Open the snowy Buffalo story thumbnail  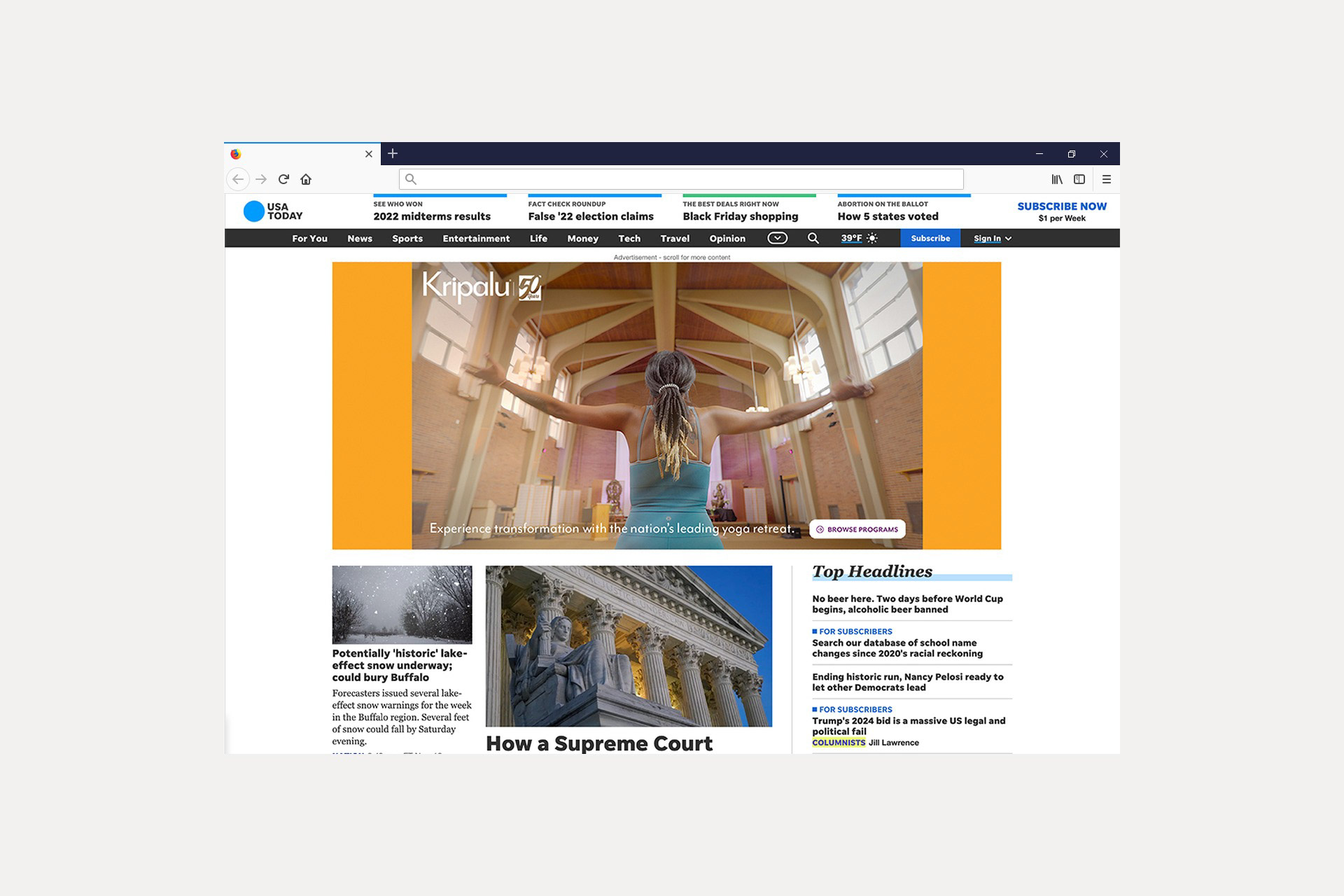402,605
